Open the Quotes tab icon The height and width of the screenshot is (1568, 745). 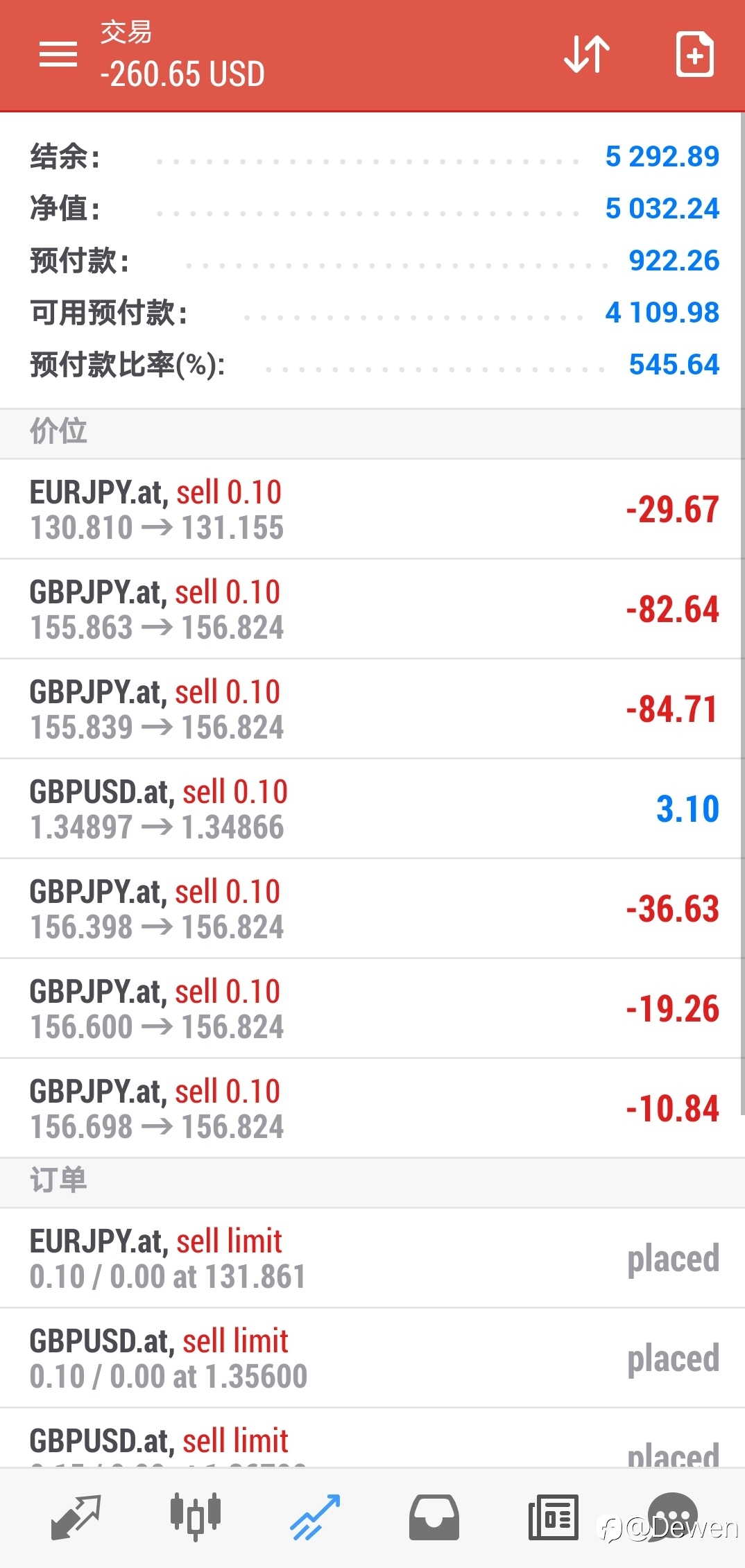point(76,1517)
